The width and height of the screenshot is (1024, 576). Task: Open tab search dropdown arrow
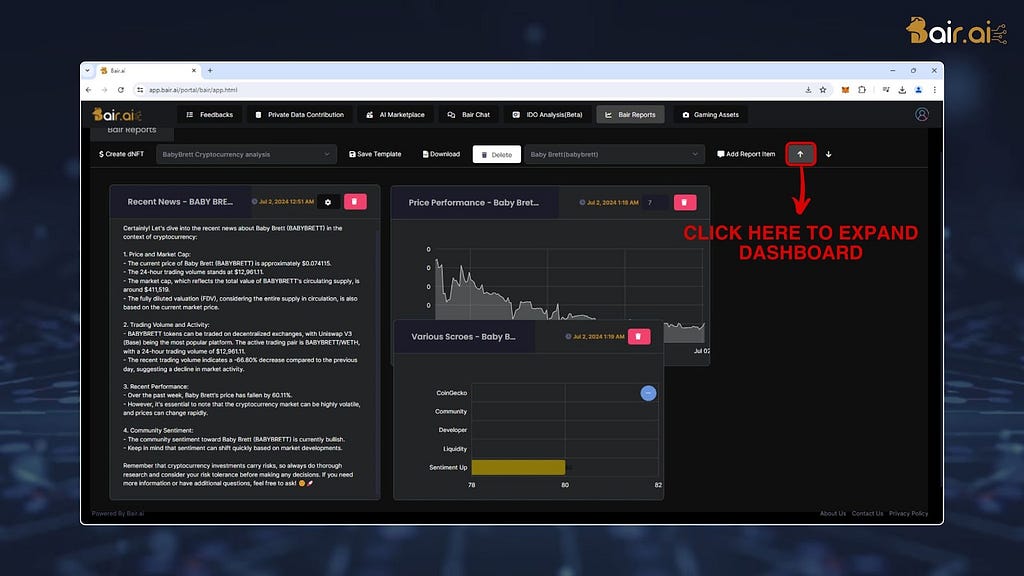coord(88,71)
